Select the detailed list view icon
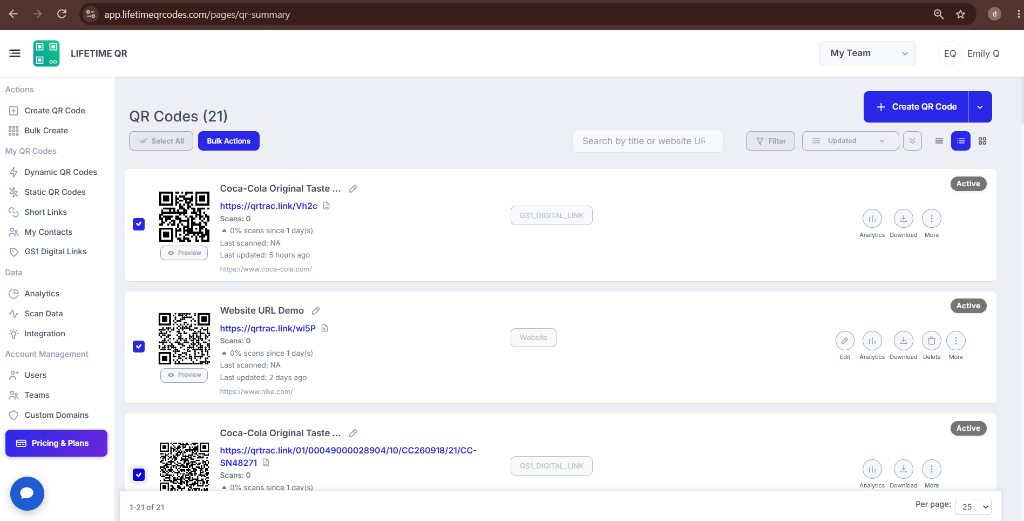 961,141
